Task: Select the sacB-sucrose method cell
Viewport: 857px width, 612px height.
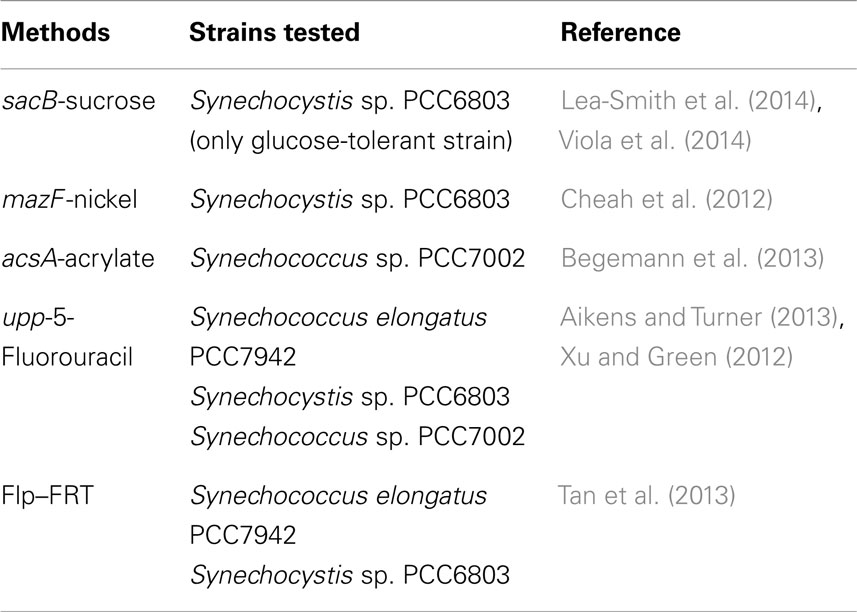Action: pyautogui.click(x=78, y=101)
